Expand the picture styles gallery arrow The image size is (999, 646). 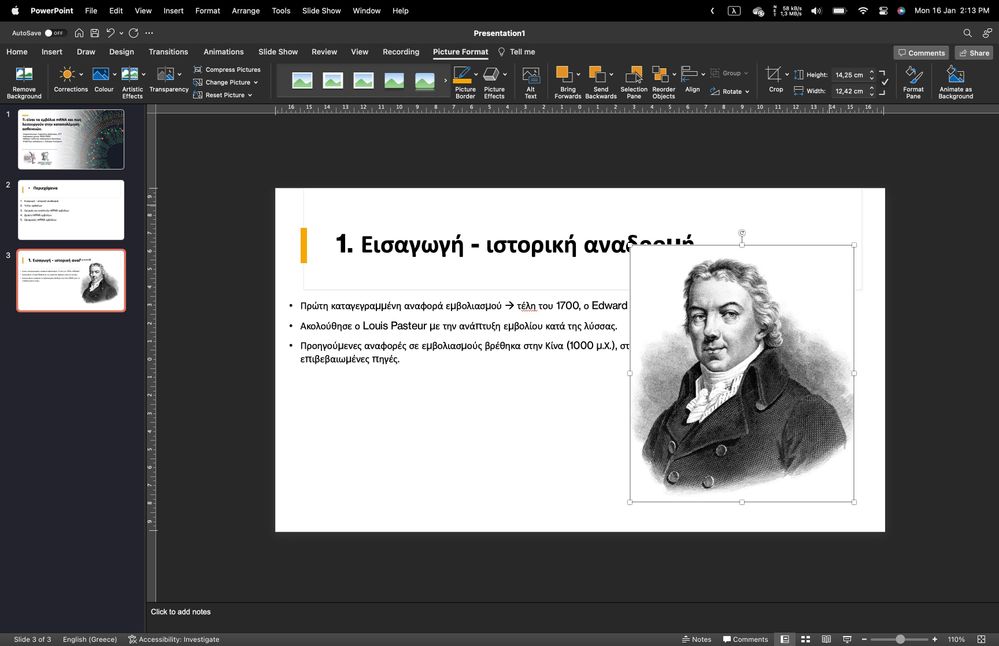click(445, 80)
